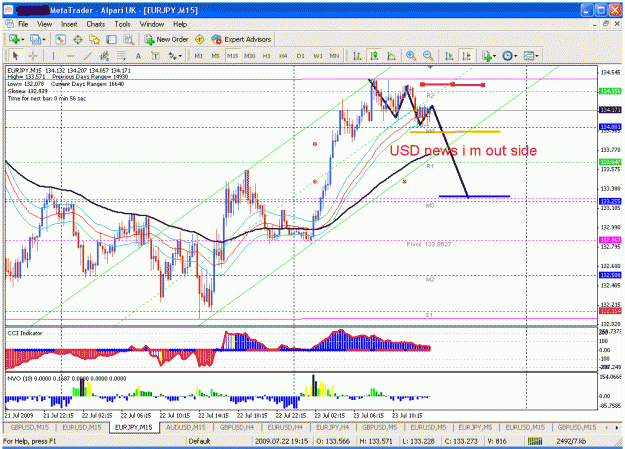The height and width of the screenshot is (449, 625).
Task: Click the 2492/7 kb connection status
Action: [x=571, y=441]
